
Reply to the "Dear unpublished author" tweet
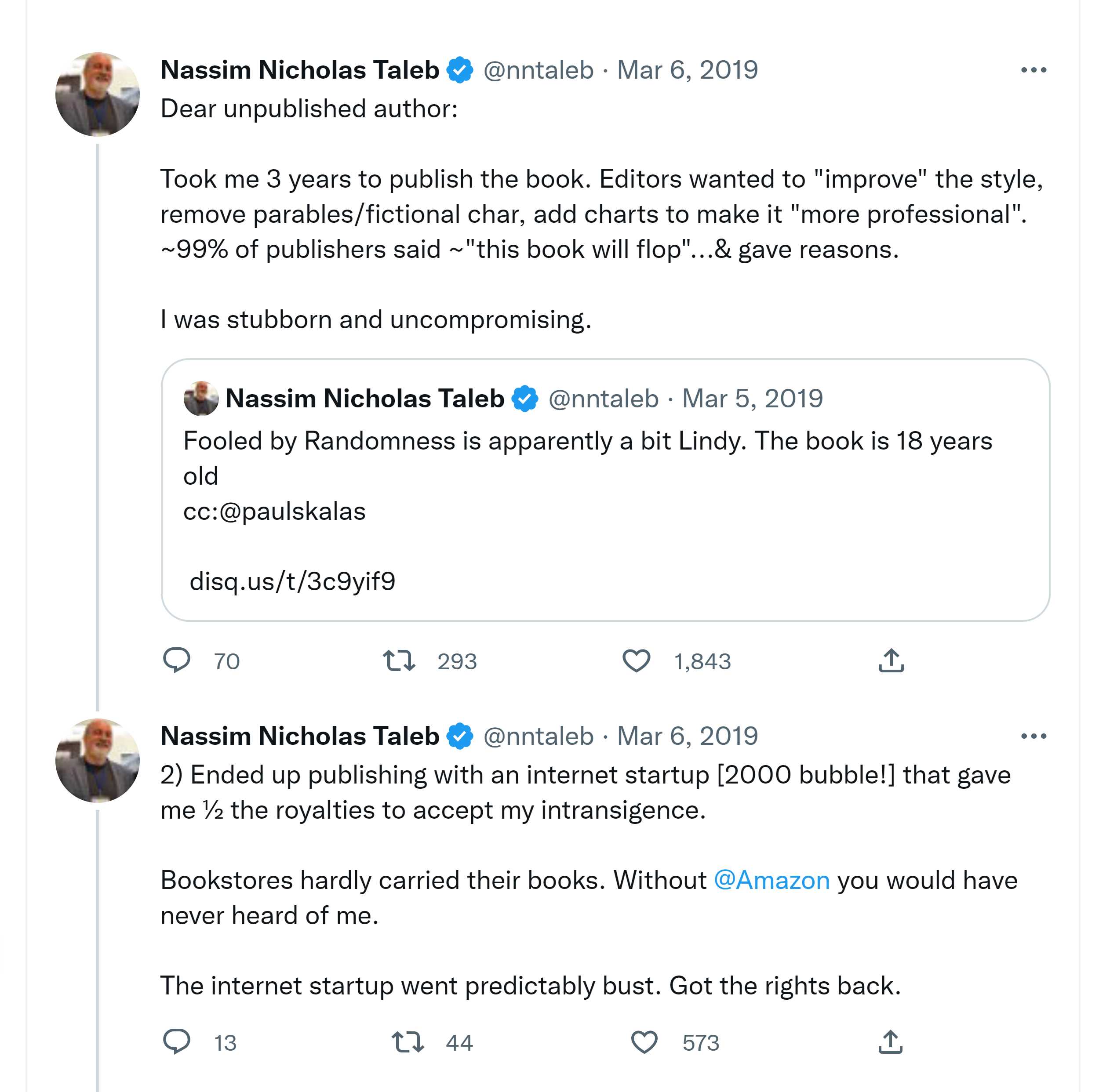tap(177, 660)
